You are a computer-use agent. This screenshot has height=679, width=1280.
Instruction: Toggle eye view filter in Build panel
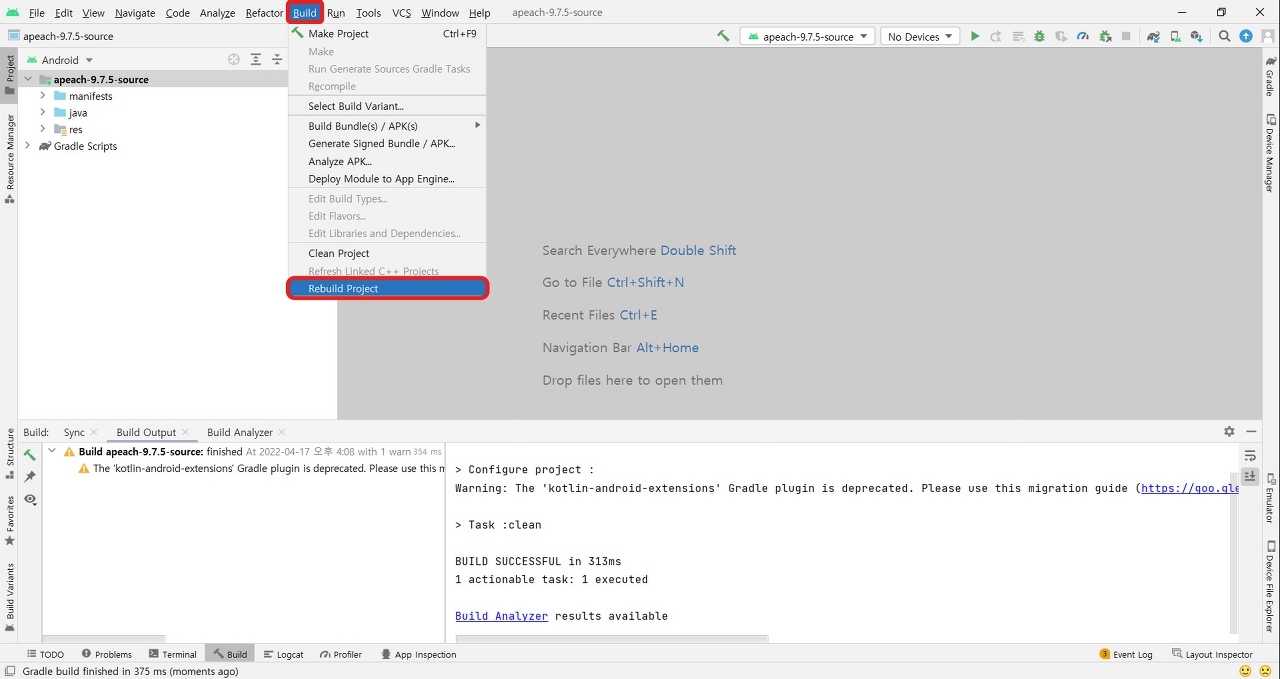point(30,499)
